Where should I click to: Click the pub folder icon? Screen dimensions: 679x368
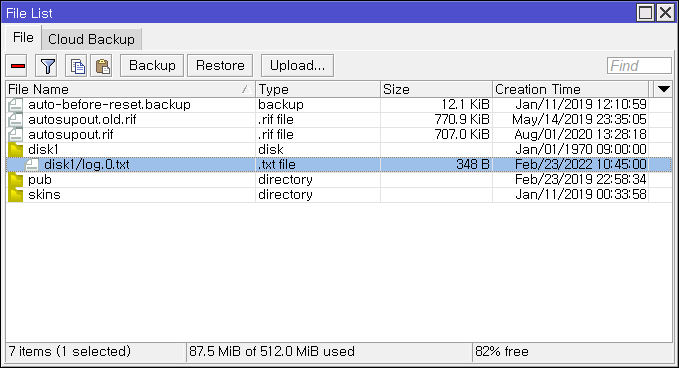click(x=15, y=180)
